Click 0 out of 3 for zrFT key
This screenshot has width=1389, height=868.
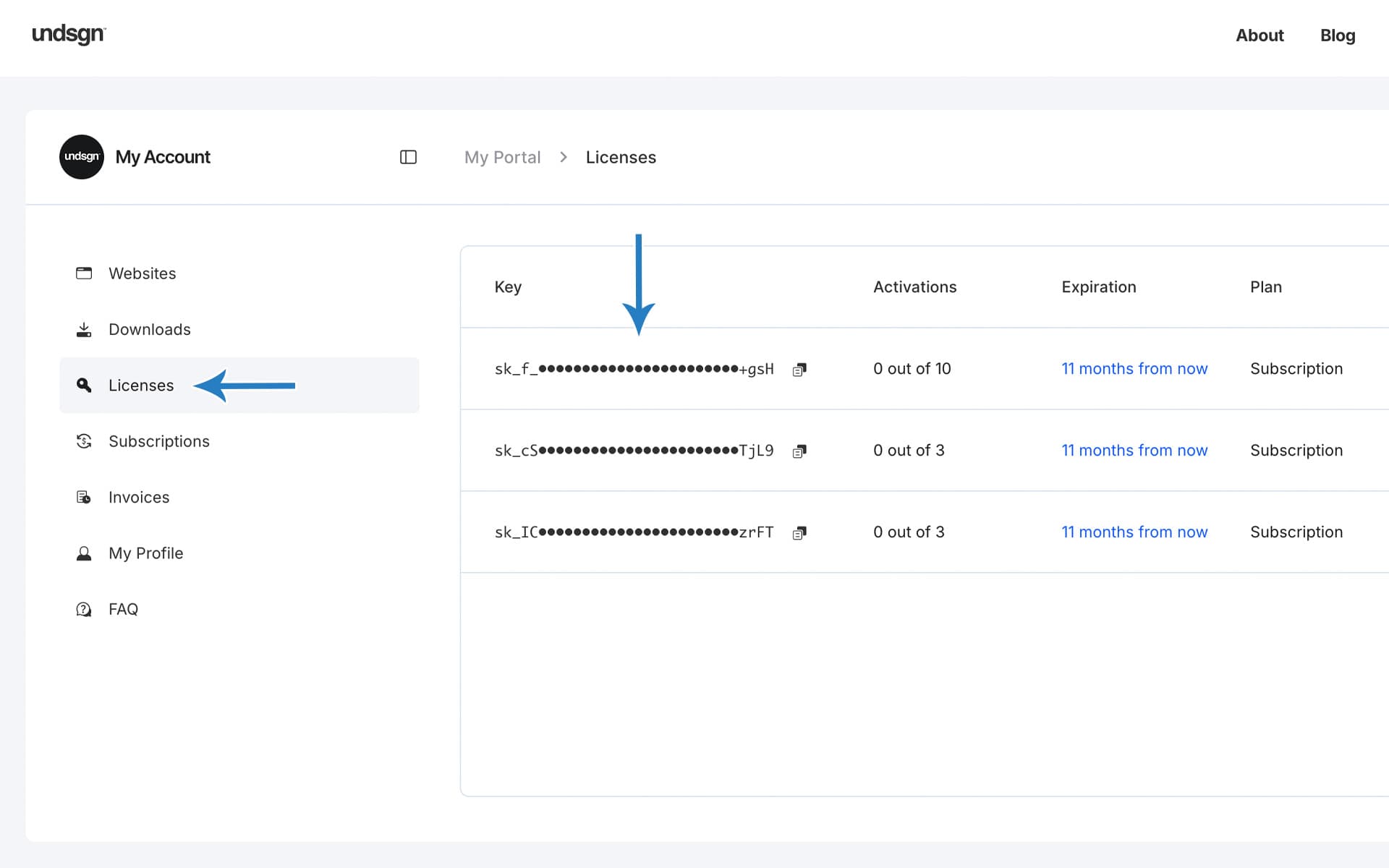909,532
